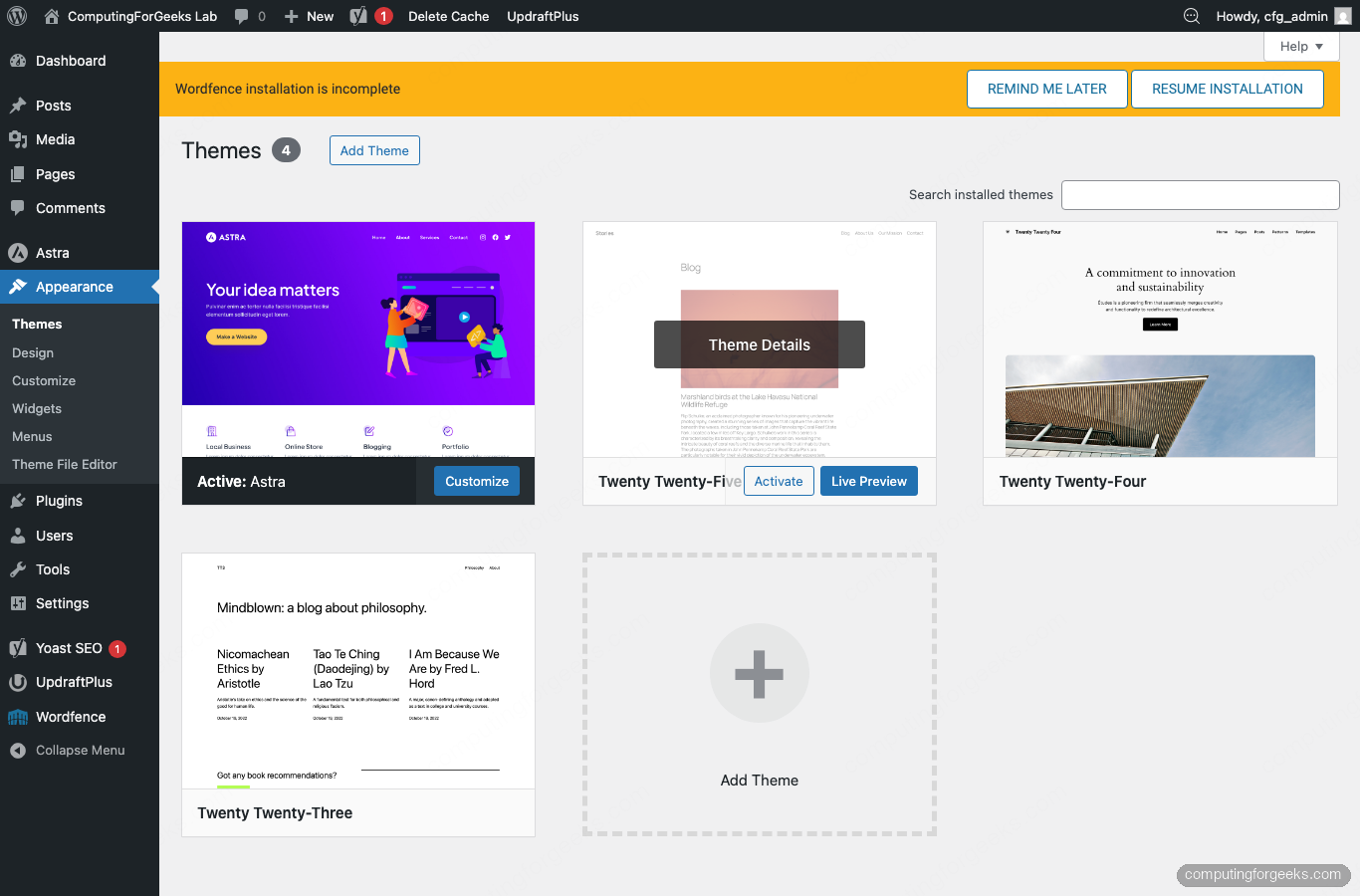Open UpdraftPlus from the admin bar
This screenshot has height=896, width=1360.
point(543,16)
